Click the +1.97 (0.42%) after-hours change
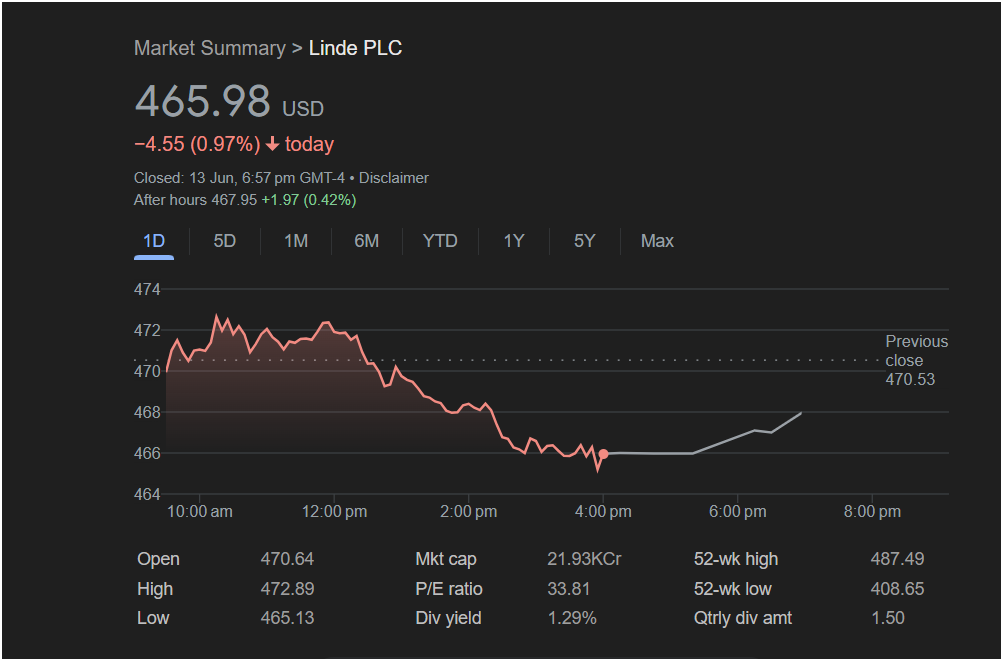This screenshot has height=661, width=1003. coord(308,200)
